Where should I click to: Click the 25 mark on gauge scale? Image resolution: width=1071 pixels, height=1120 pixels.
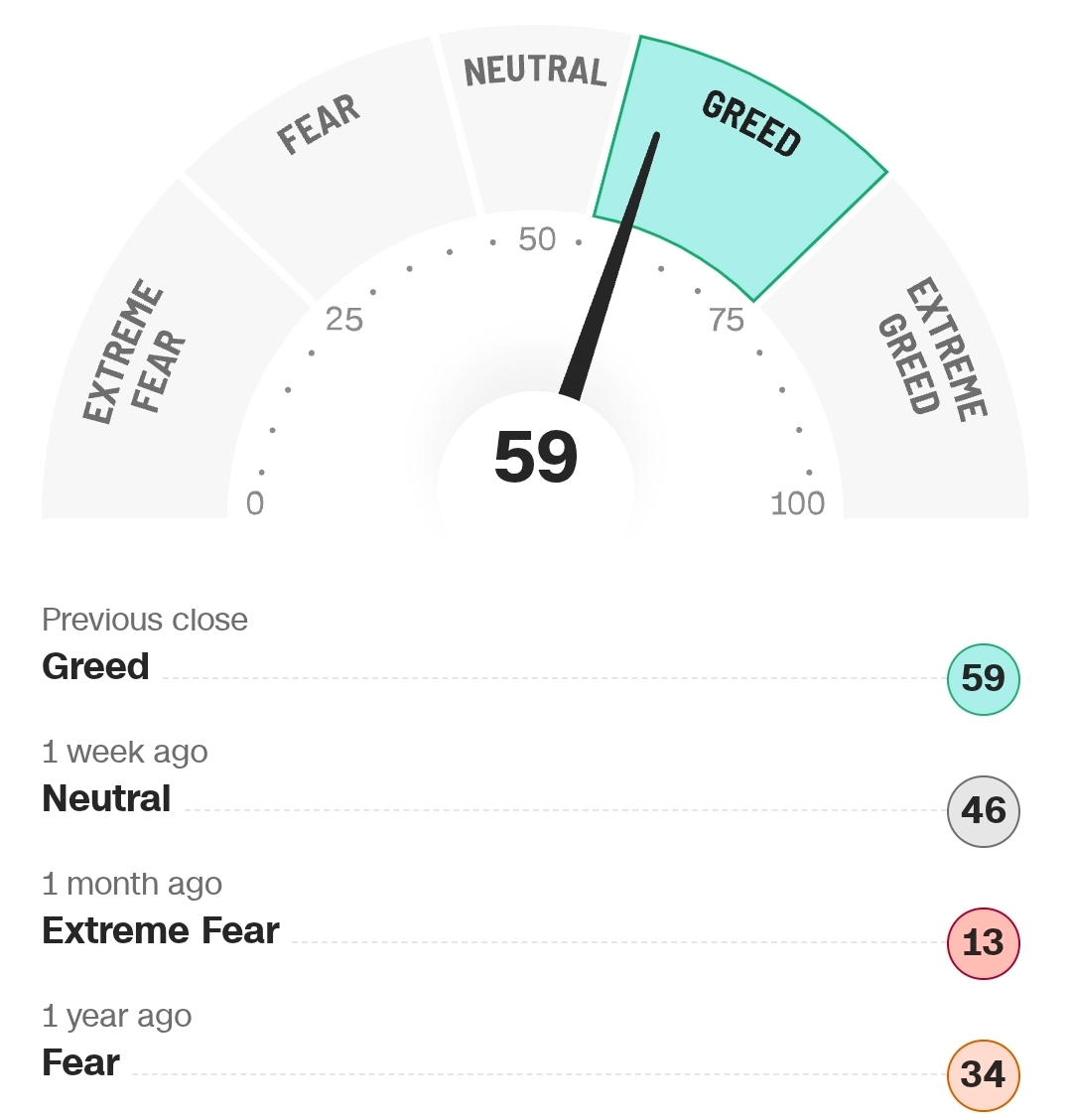pos(344,319)
